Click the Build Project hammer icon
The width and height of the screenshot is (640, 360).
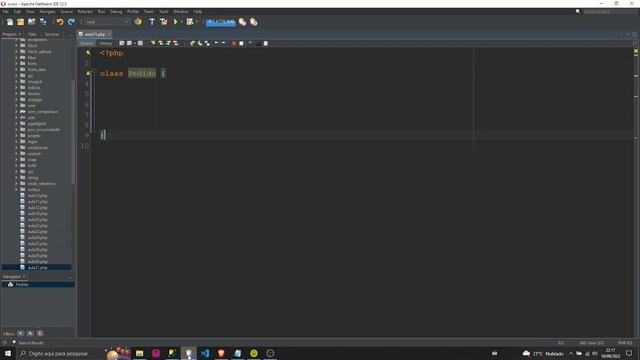[152, 22]
